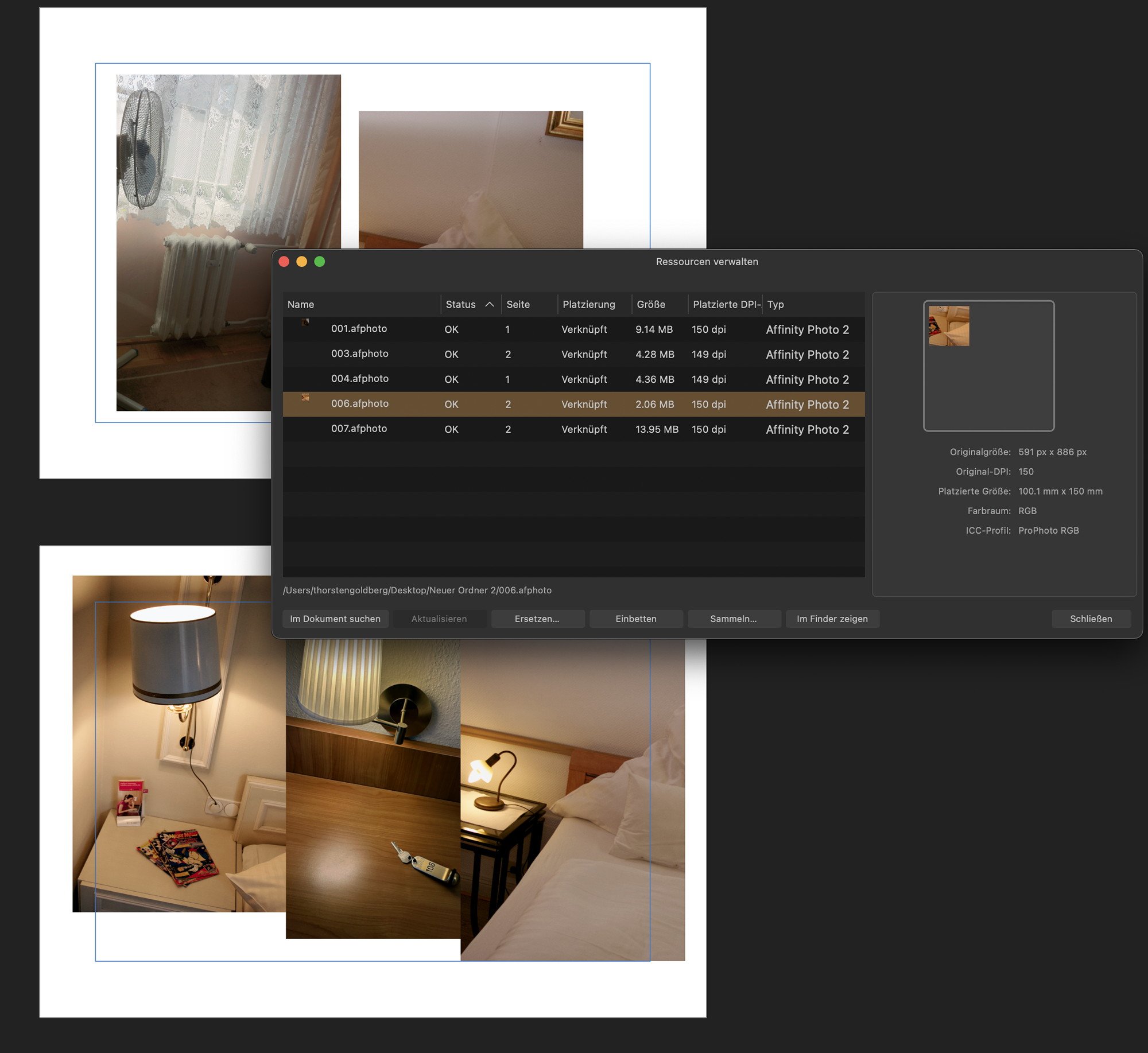Select the bedside lamp and bed photo

coord(573,800)
